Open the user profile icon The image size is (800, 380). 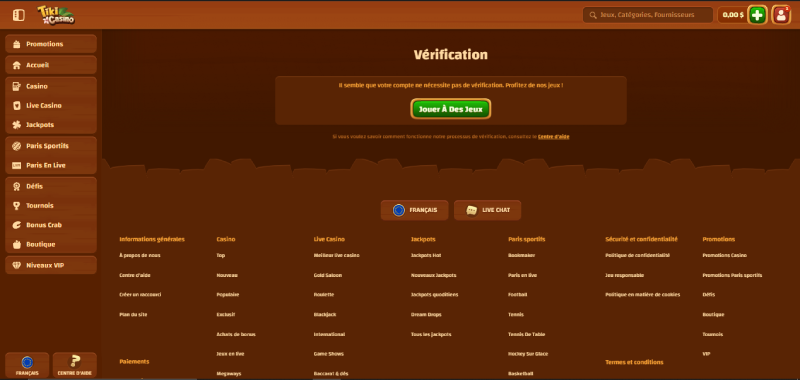(781, 15)
